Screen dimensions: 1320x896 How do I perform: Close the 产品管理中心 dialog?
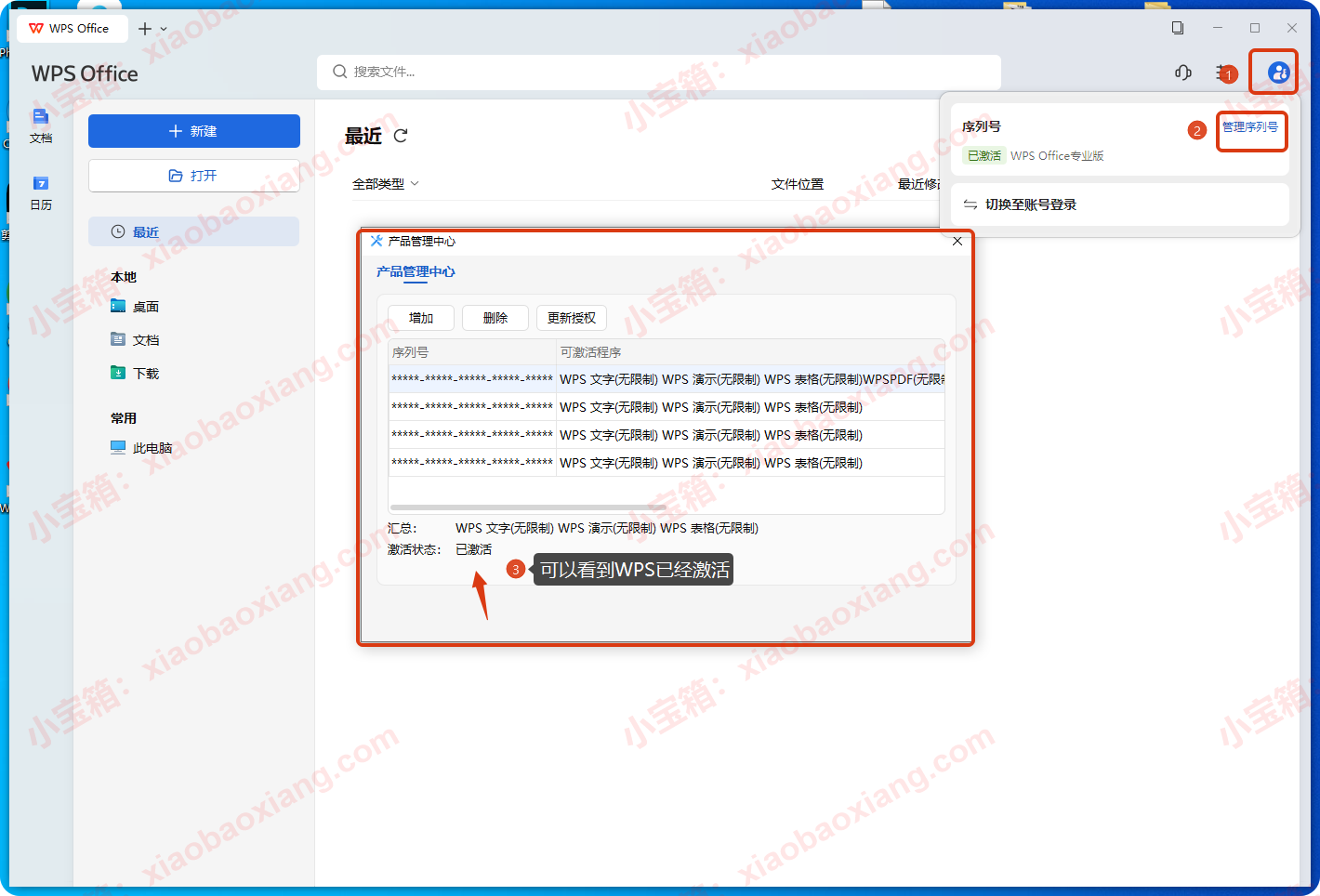click(x=957, y=241)
